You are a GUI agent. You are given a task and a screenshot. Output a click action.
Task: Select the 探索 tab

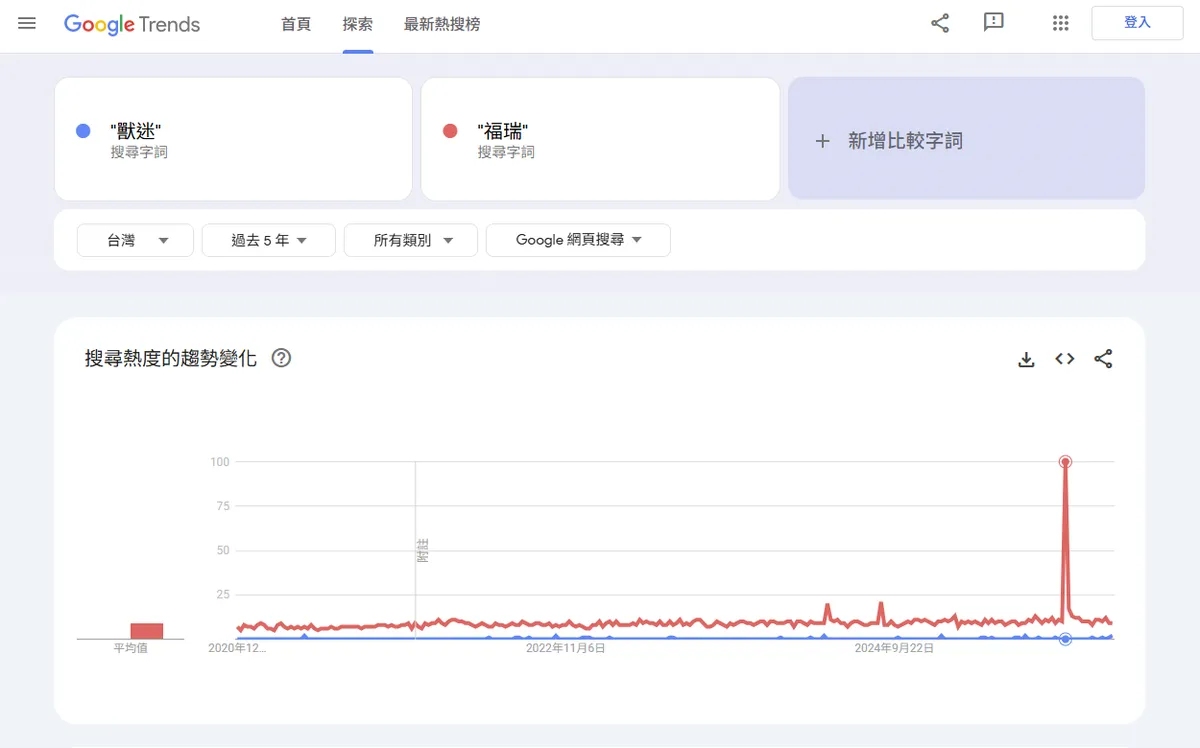[358, 24]
